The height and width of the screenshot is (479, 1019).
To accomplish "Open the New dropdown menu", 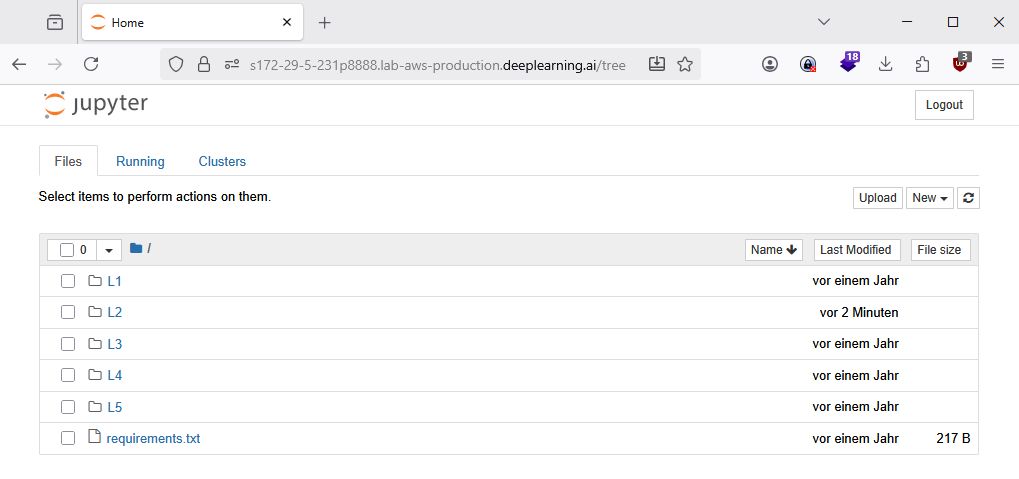I will [x=929, y=198].
